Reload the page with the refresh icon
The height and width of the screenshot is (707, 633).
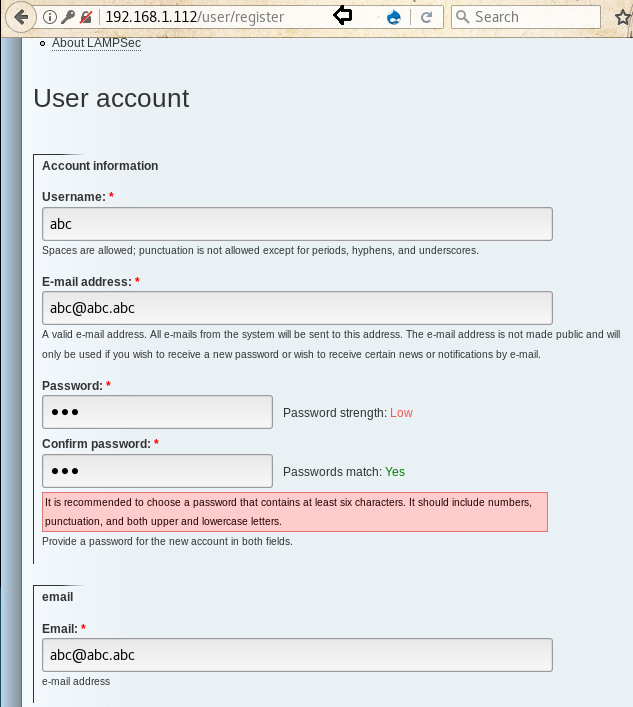pos(426,17)
